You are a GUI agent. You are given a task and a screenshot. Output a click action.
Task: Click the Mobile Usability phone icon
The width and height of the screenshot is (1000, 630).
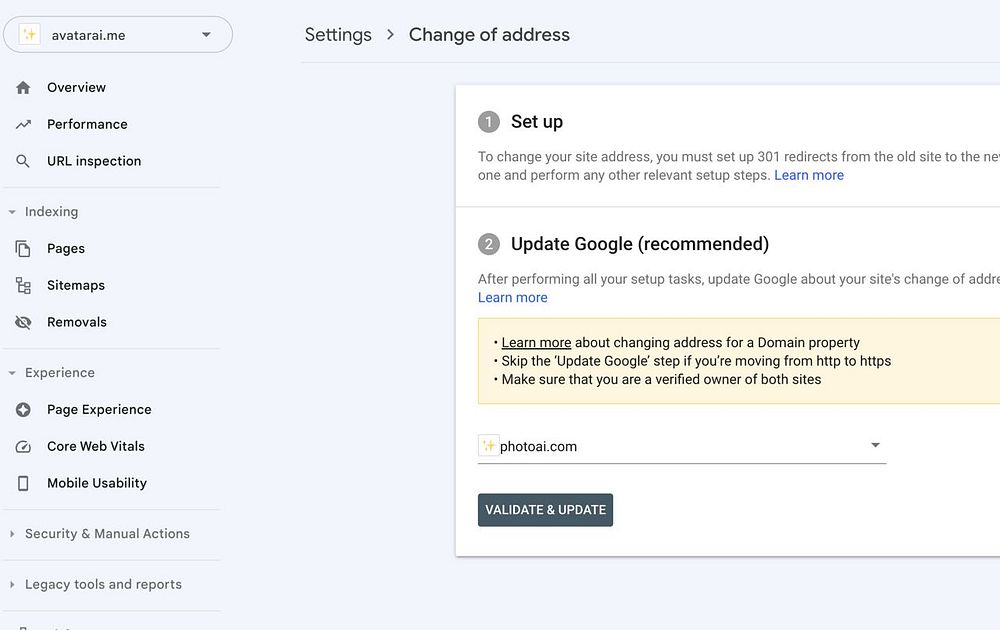[x=23, y=484]
